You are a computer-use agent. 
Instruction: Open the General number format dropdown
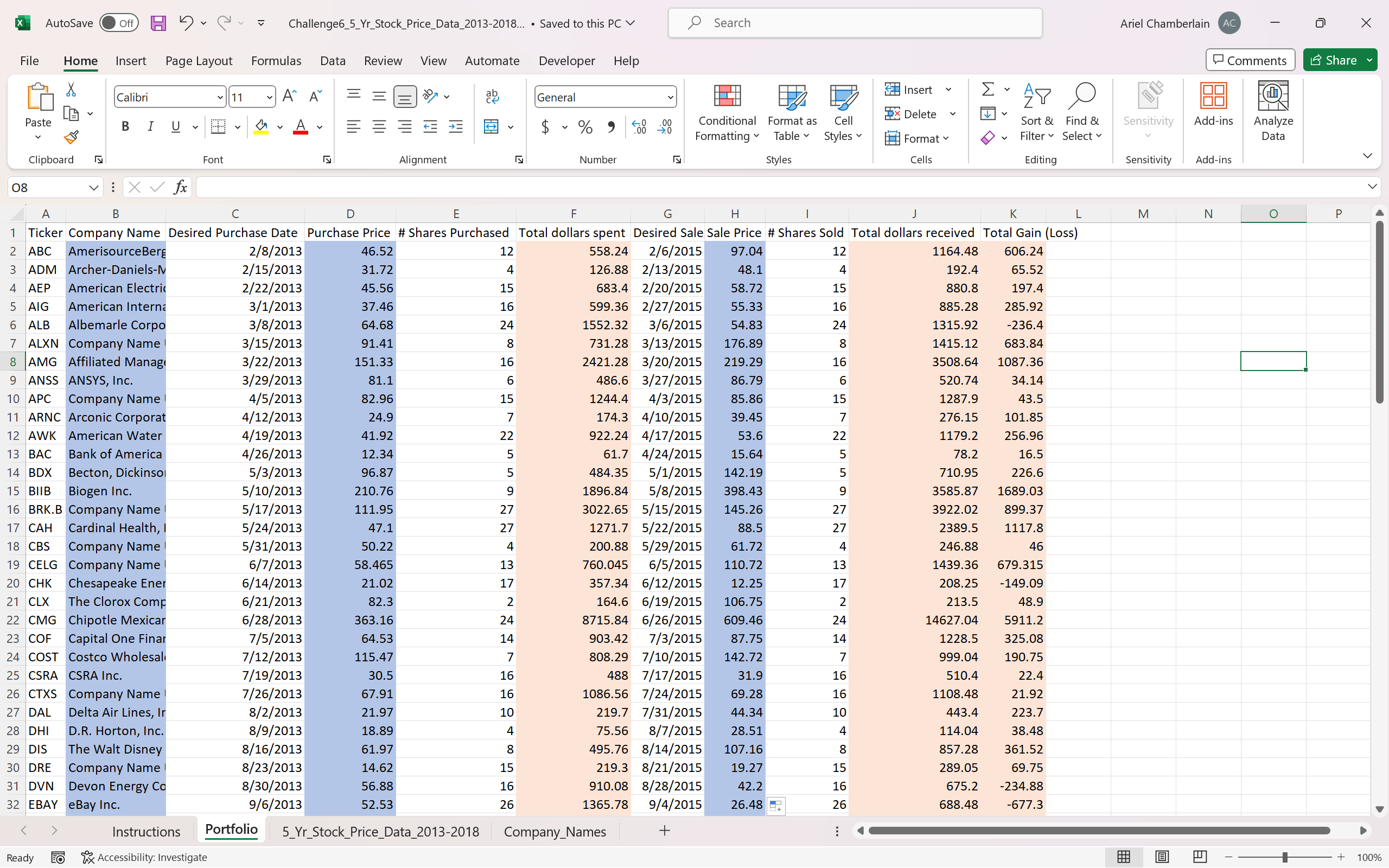click(x=670, y=97)
